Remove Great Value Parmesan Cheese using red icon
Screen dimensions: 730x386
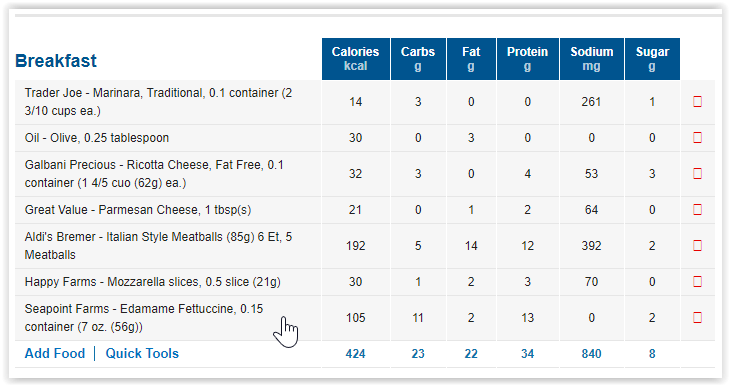coord(697,210)
